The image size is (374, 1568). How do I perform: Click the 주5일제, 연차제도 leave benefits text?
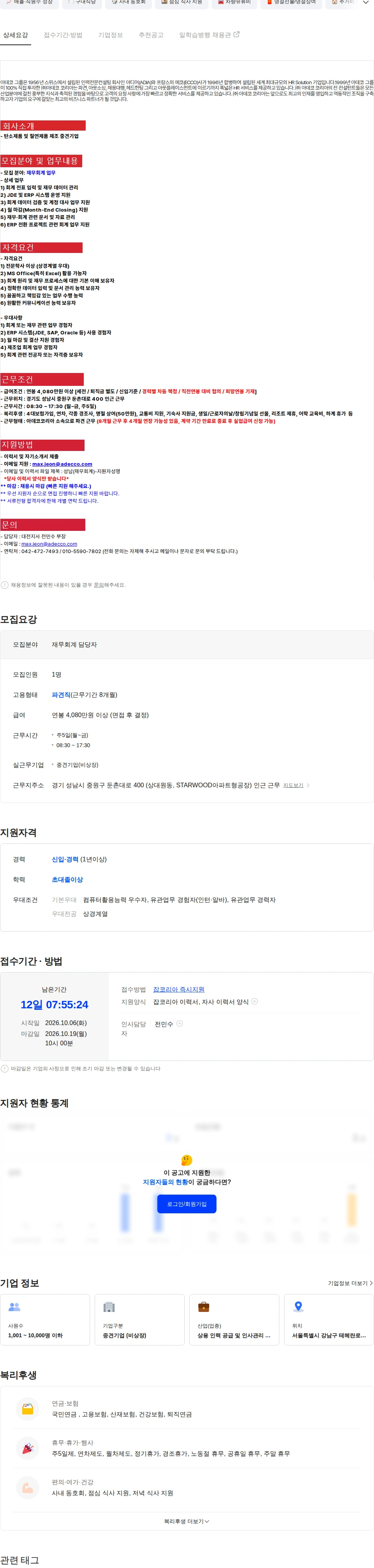click(171, 1454)
